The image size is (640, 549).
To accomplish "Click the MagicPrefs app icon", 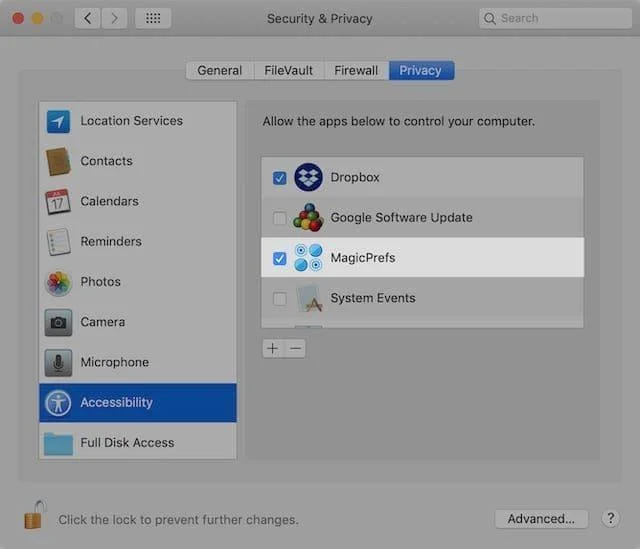I will 308,258.
